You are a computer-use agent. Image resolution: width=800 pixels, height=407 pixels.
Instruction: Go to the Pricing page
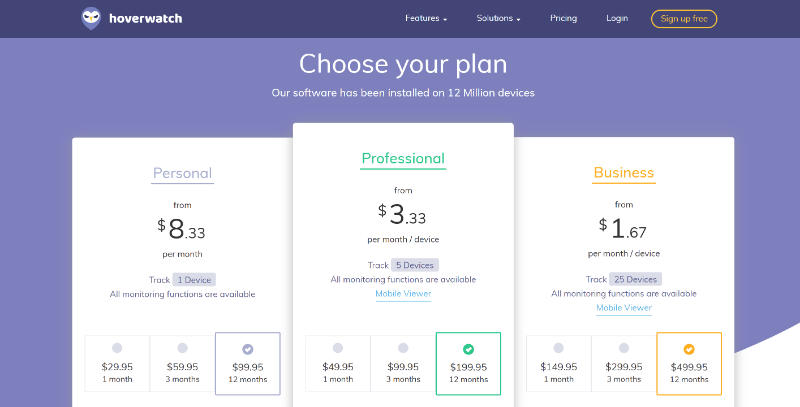564,18
